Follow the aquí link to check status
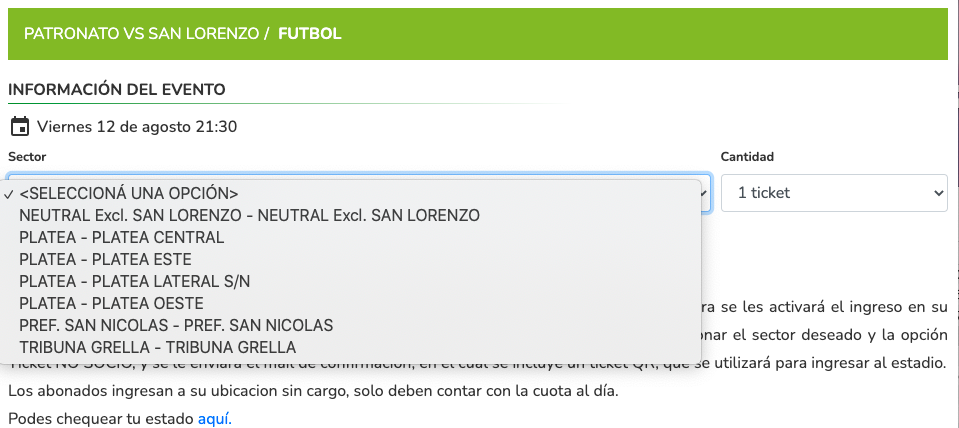959x428 pixels. tap(215, 419)
